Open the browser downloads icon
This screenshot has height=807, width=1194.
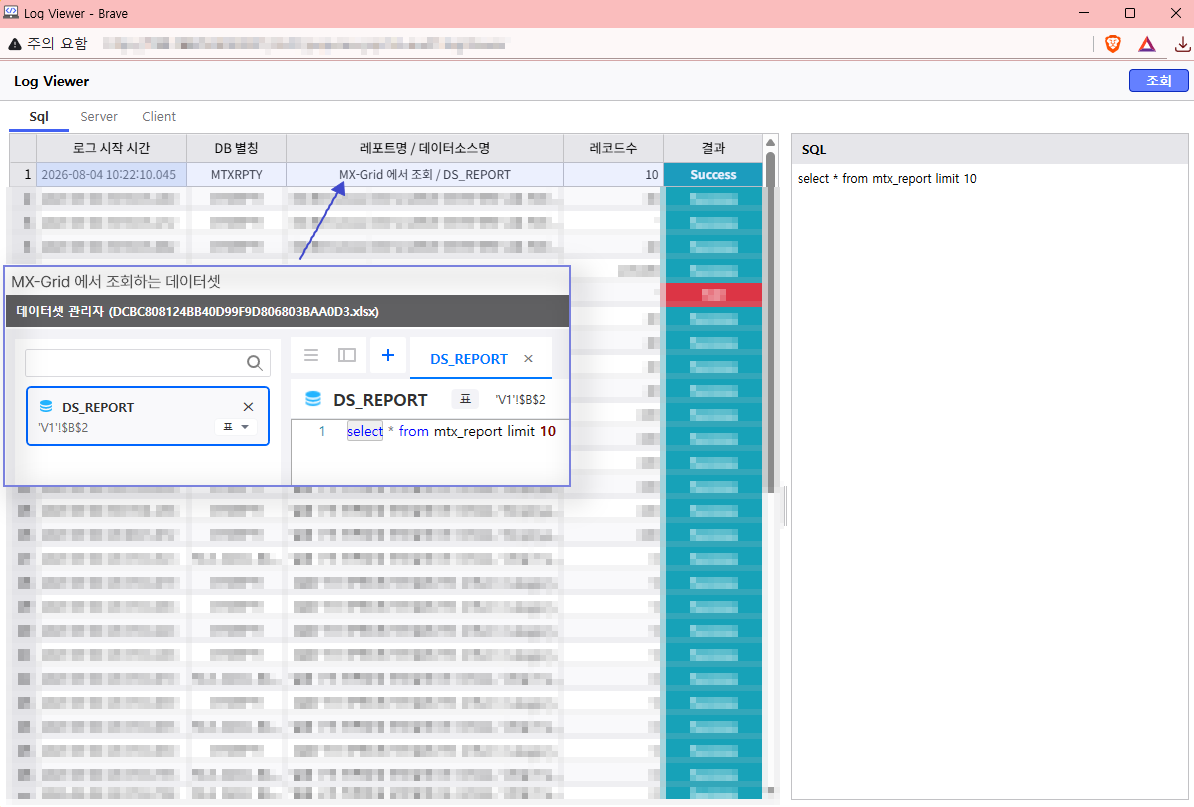click(1182, 44)
